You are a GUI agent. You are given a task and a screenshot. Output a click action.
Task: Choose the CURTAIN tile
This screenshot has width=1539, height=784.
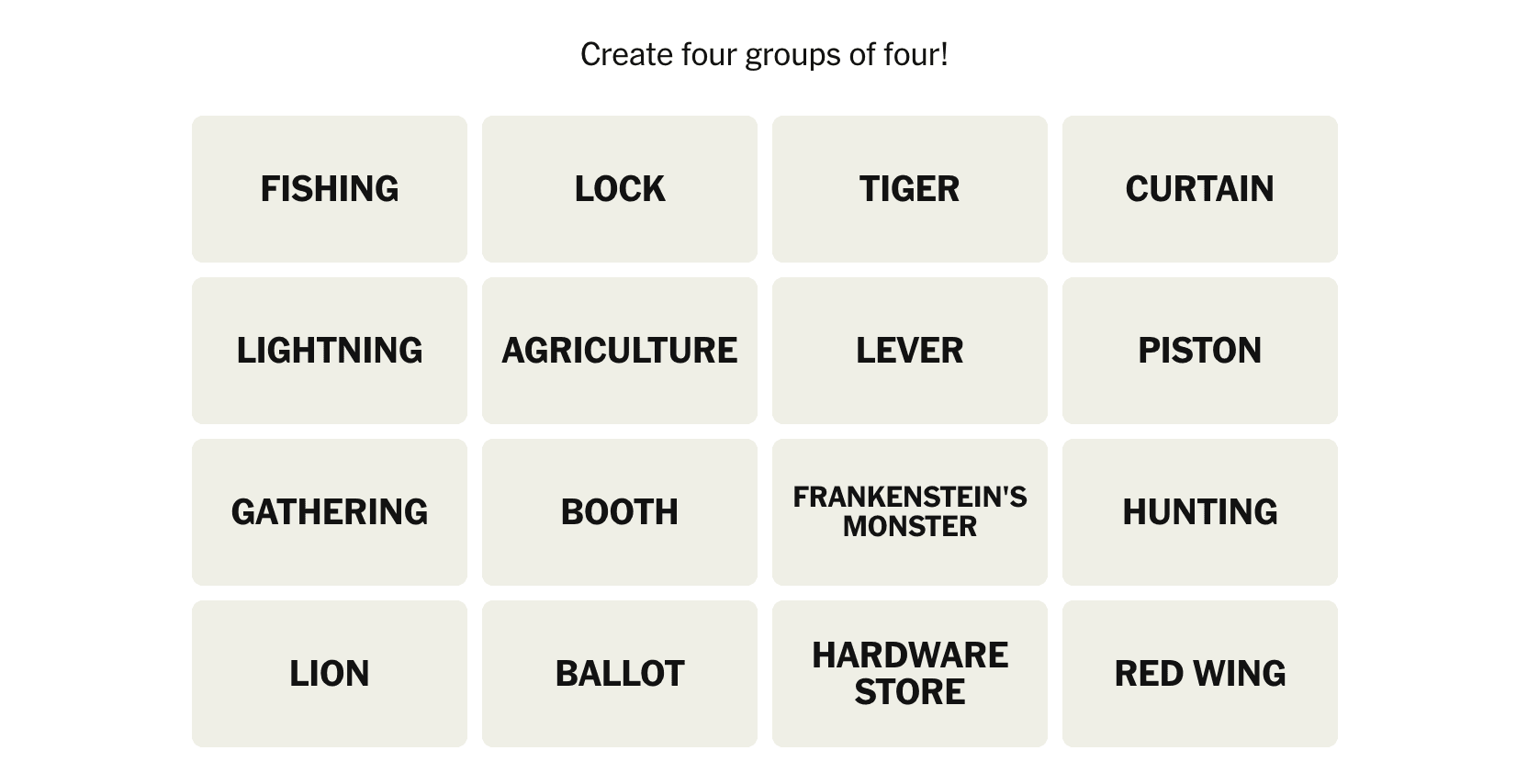click(x=1199, y=189)
